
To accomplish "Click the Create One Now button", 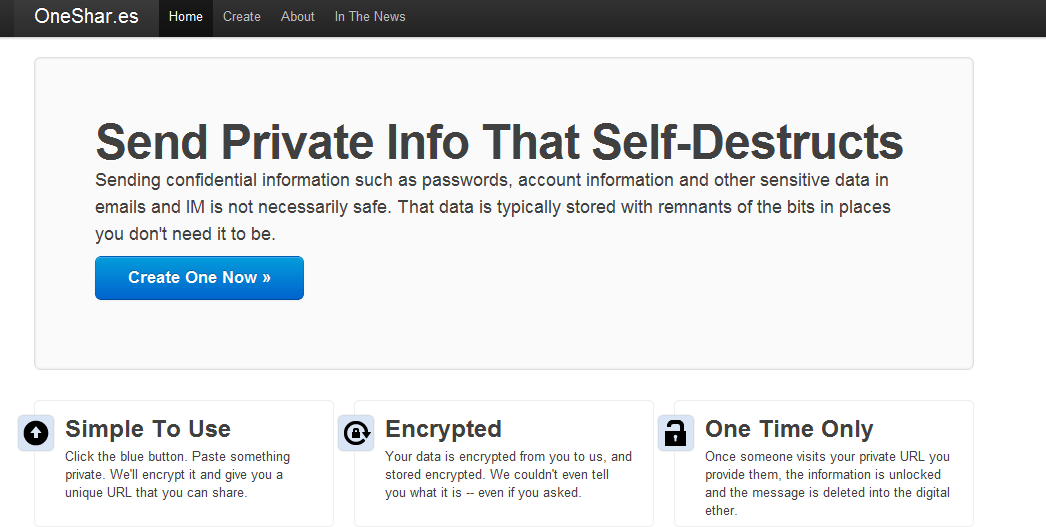I will tap(199, 278).
